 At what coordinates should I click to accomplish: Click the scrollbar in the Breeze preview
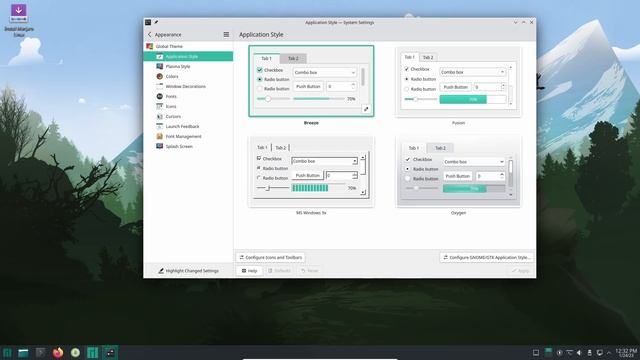tap(363, 77)
